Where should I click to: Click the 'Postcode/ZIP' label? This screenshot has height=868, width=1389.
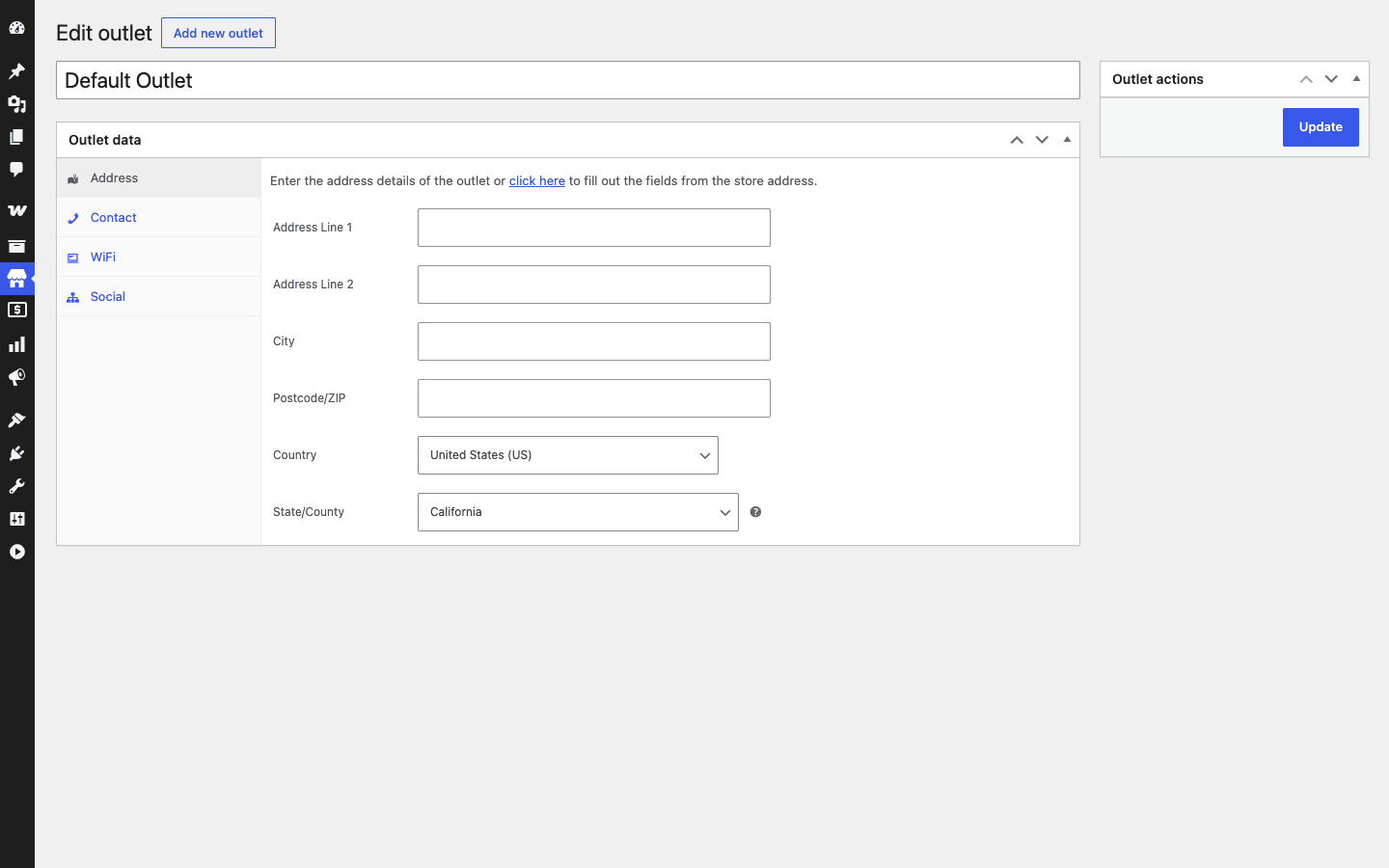310,398
